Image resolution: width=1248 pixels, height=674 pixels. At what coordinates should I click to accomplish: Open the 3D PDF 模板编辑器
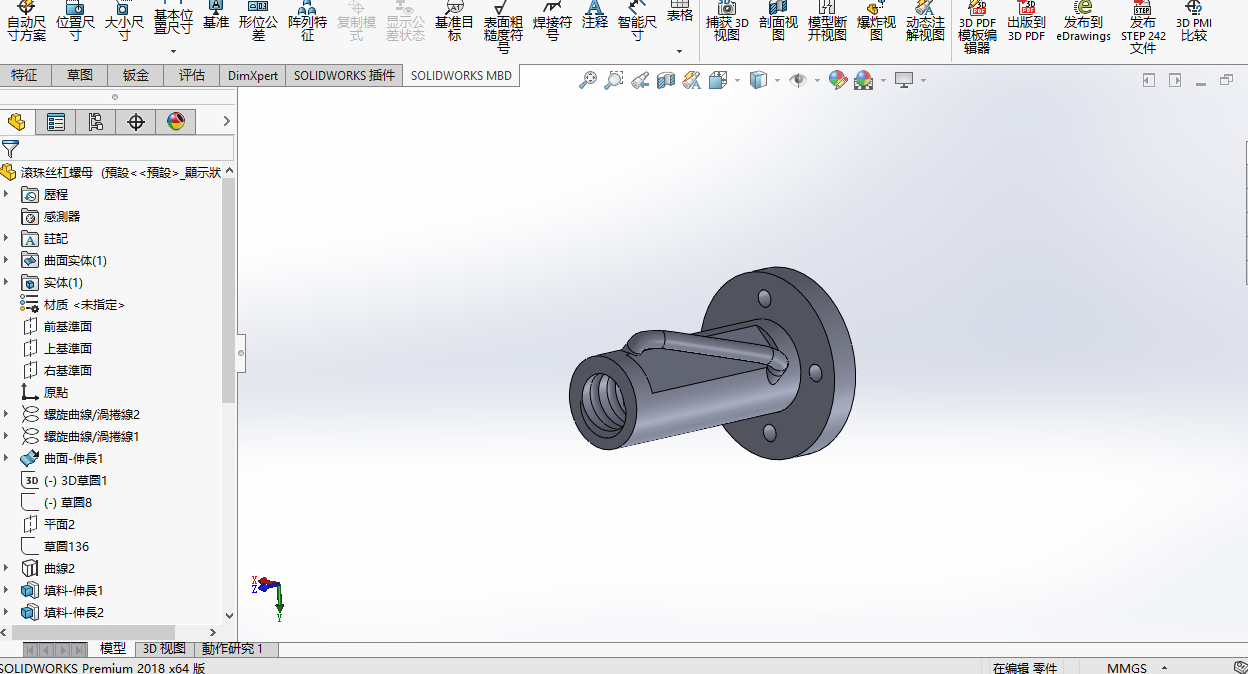[x=977, y=27]
